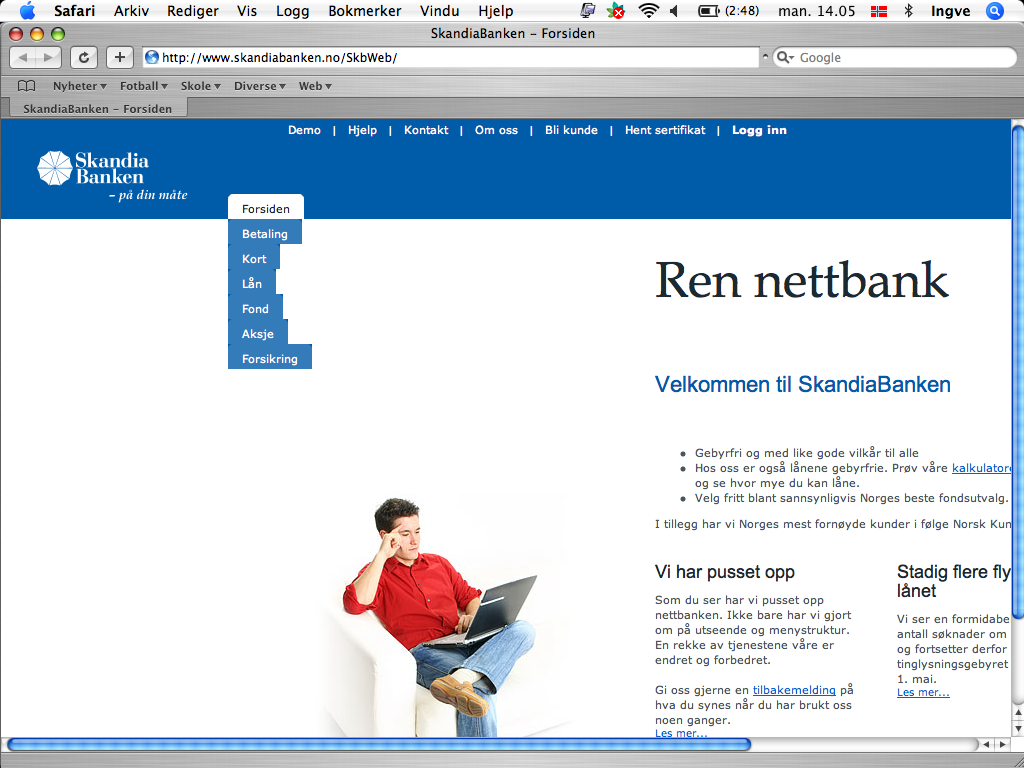Viewport: 1024px width, 768px height.
Task: Click the Ingve user name in menu bar
Action: click(950, 10)
